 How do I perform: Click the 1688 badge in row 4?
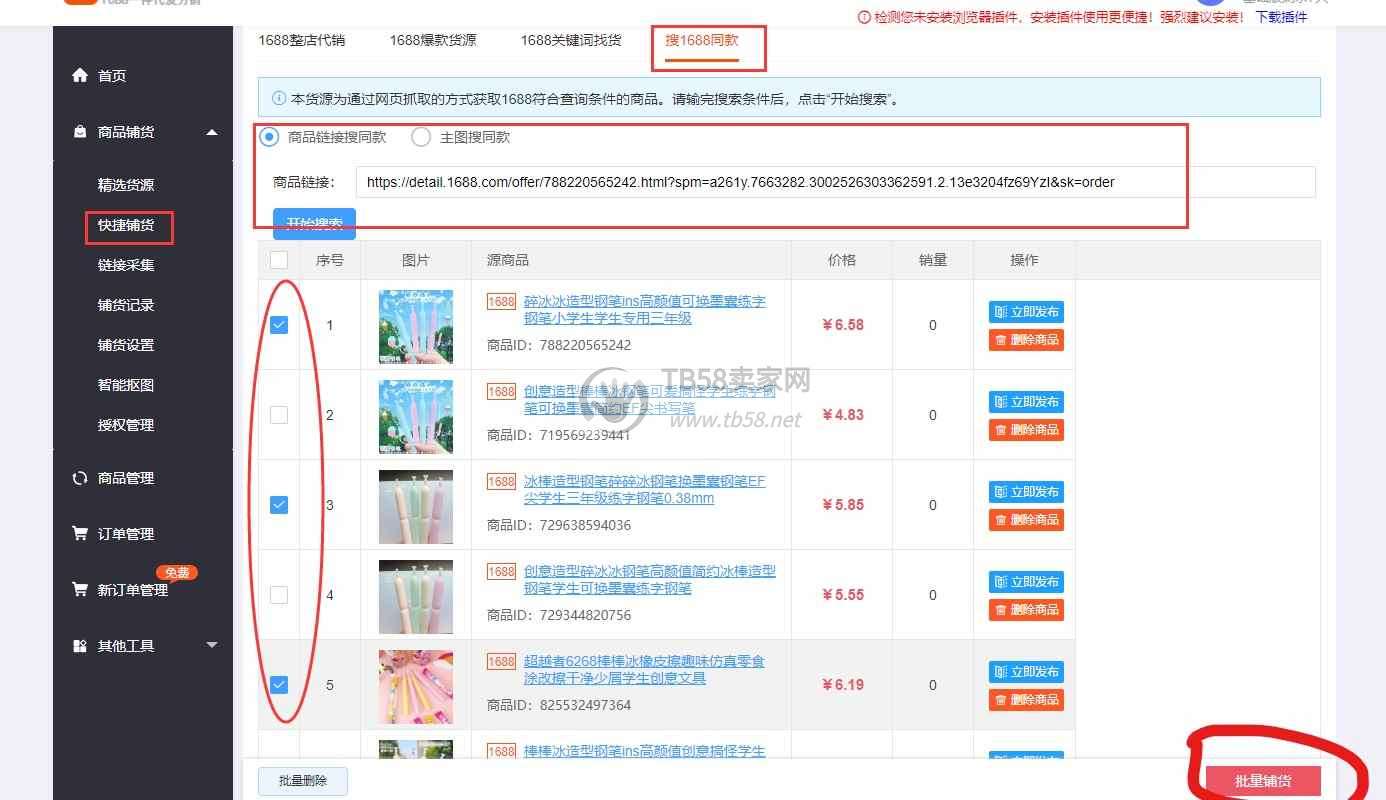501,572
